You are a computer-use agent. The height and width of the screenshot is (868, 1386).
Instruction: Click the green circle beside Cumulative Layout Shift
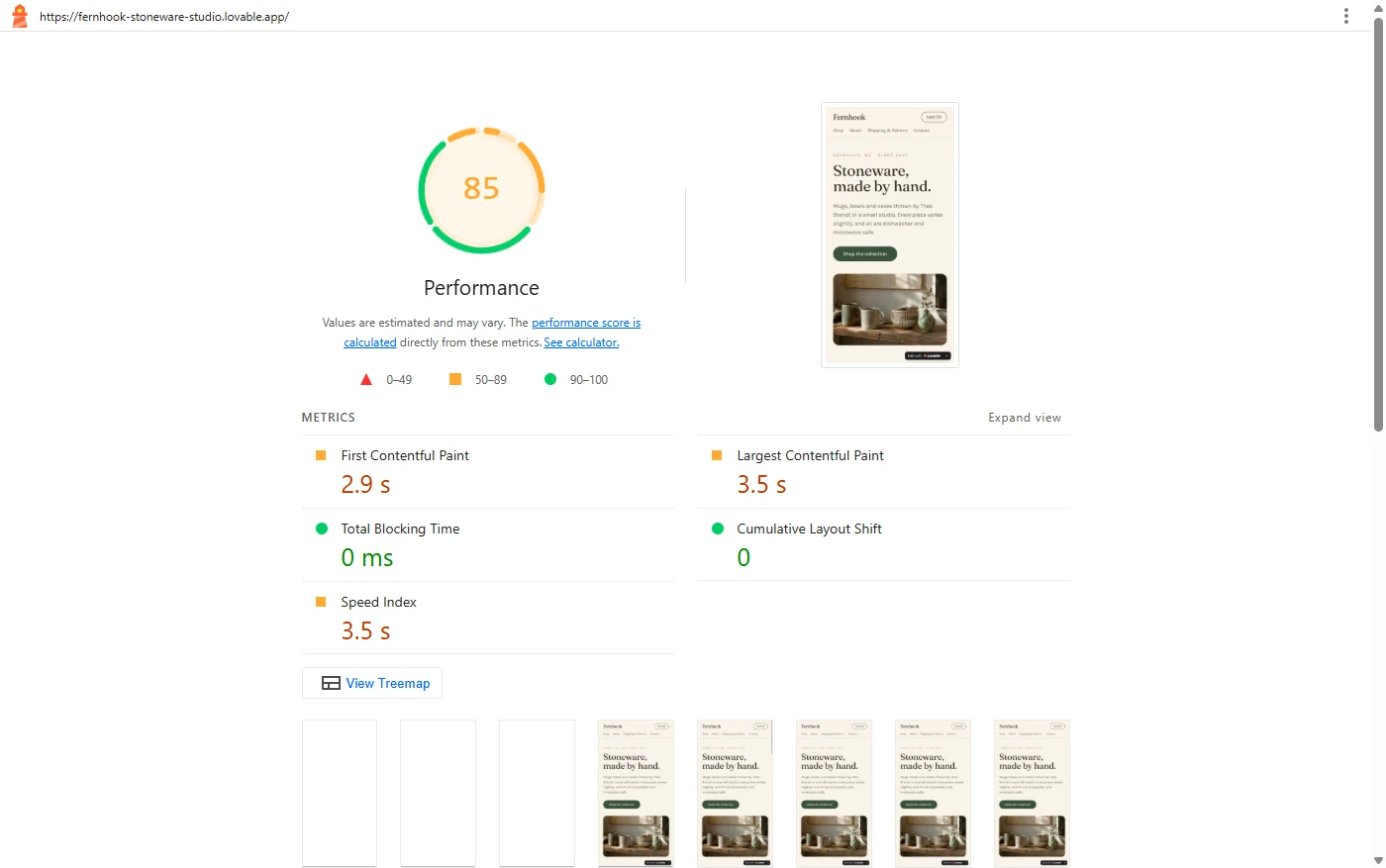click(717, 529)
